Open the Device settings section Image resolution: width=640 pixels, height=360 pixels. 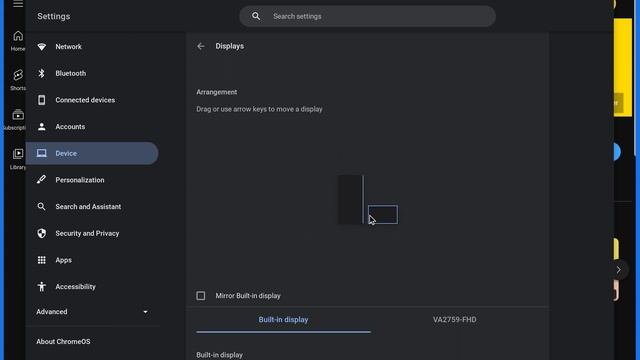click(92, 153)
